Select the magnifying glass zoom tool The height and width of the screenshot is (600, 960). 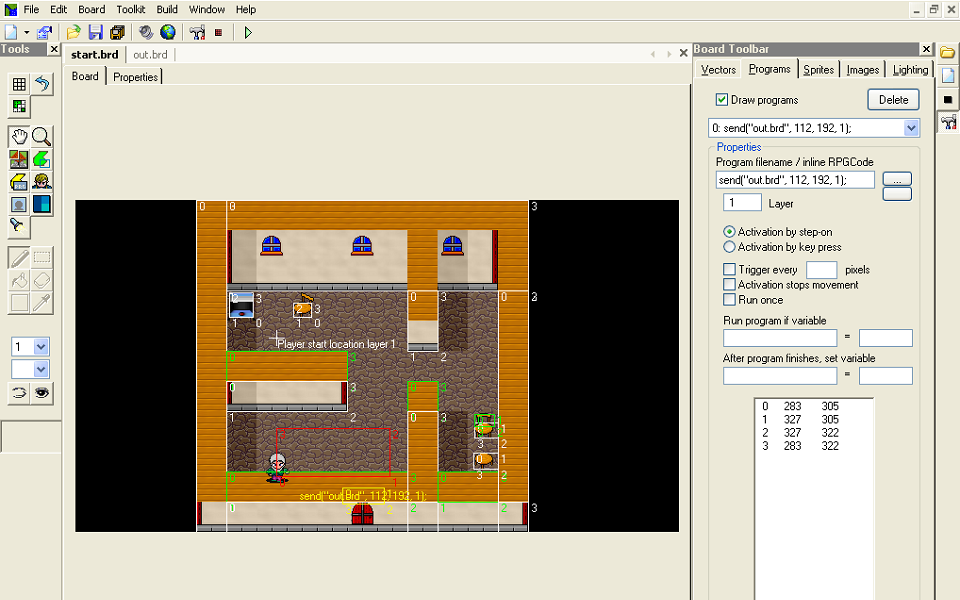[x=41, y=136]
